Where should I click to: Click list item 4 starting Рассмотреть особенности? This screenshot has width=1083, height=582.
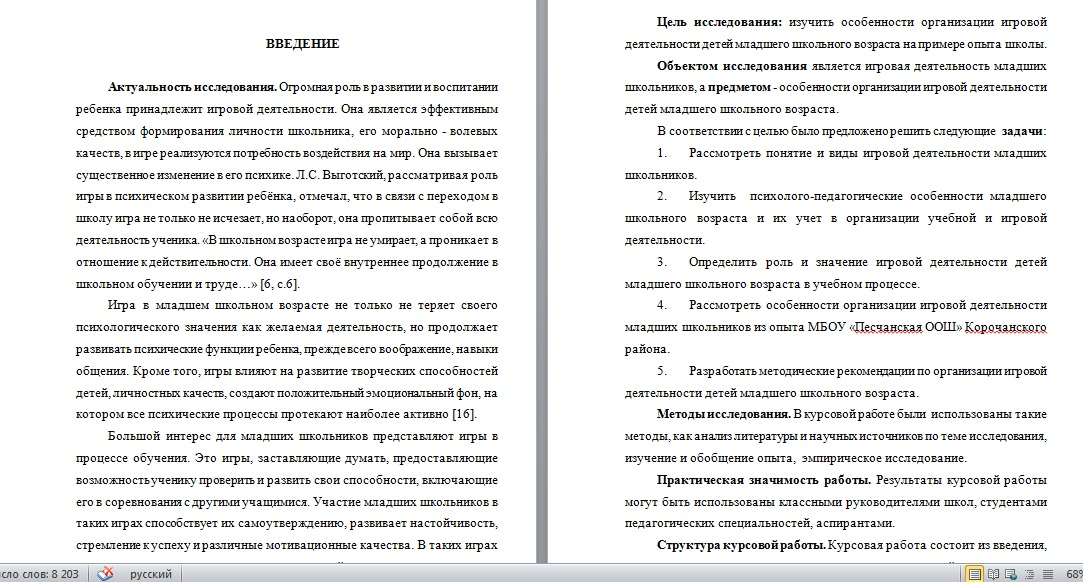click(x=836, y=327)
